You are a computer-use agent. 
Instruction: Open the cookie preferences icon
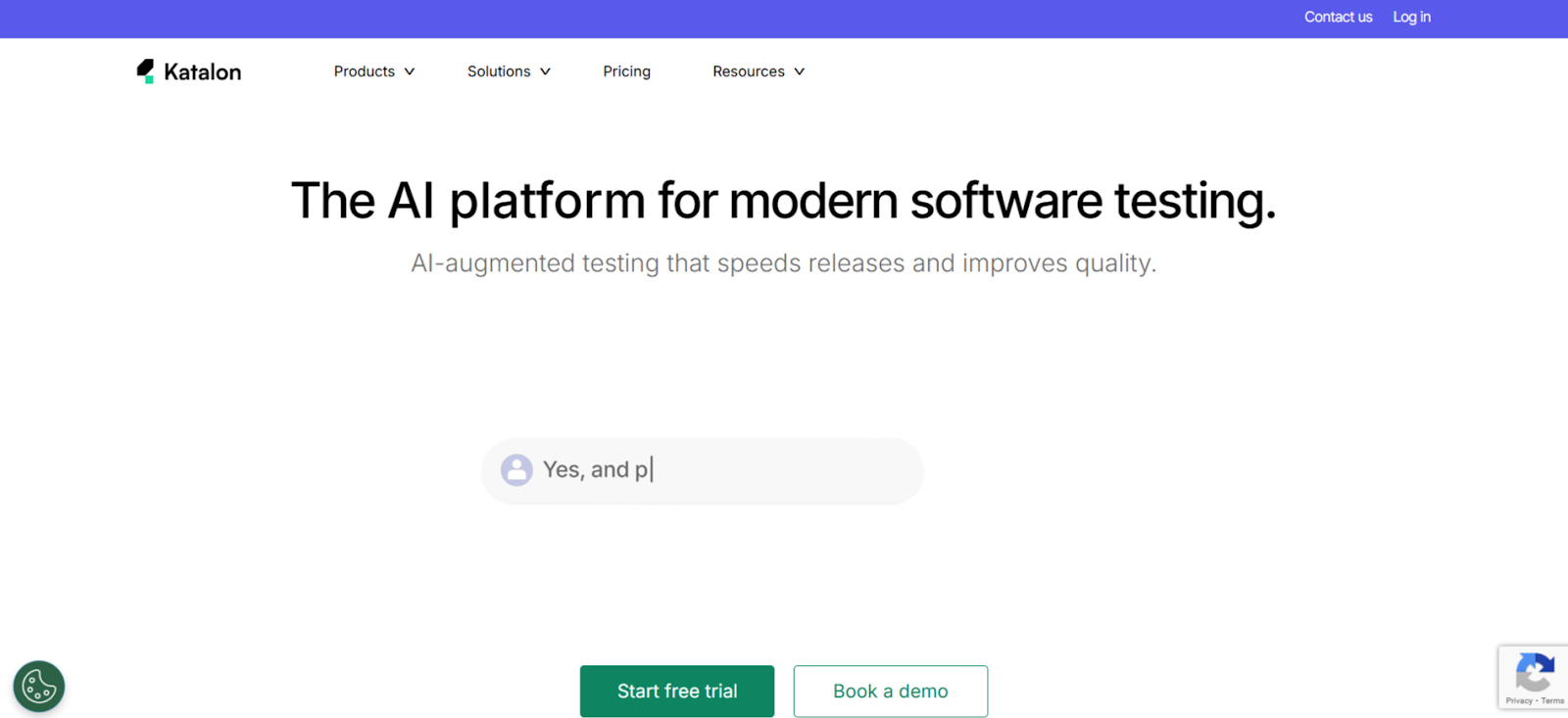click(39, 686)
